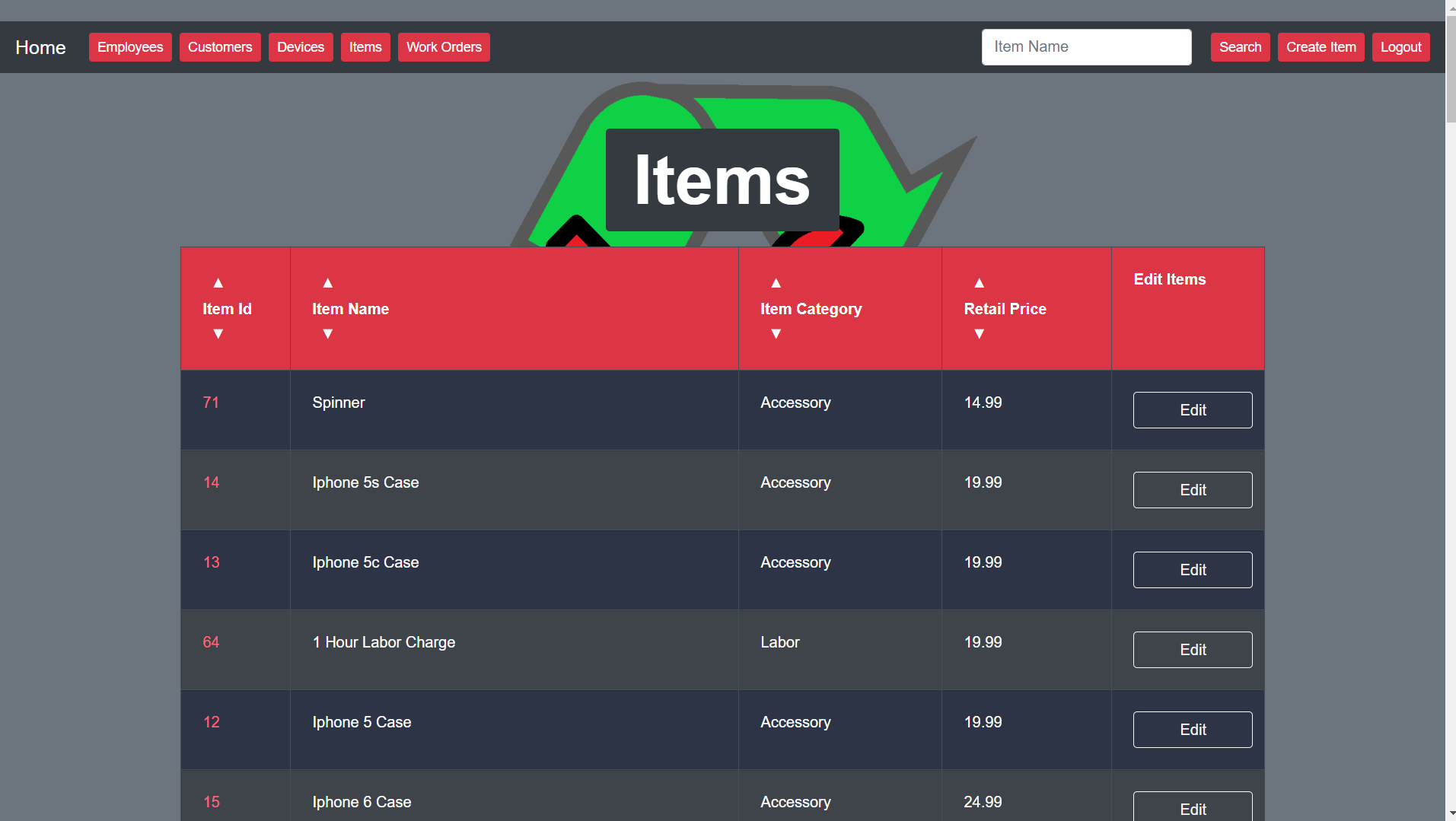1456x821 pixels.
Task: Click item id 64
Action: [x=211, y=642]
